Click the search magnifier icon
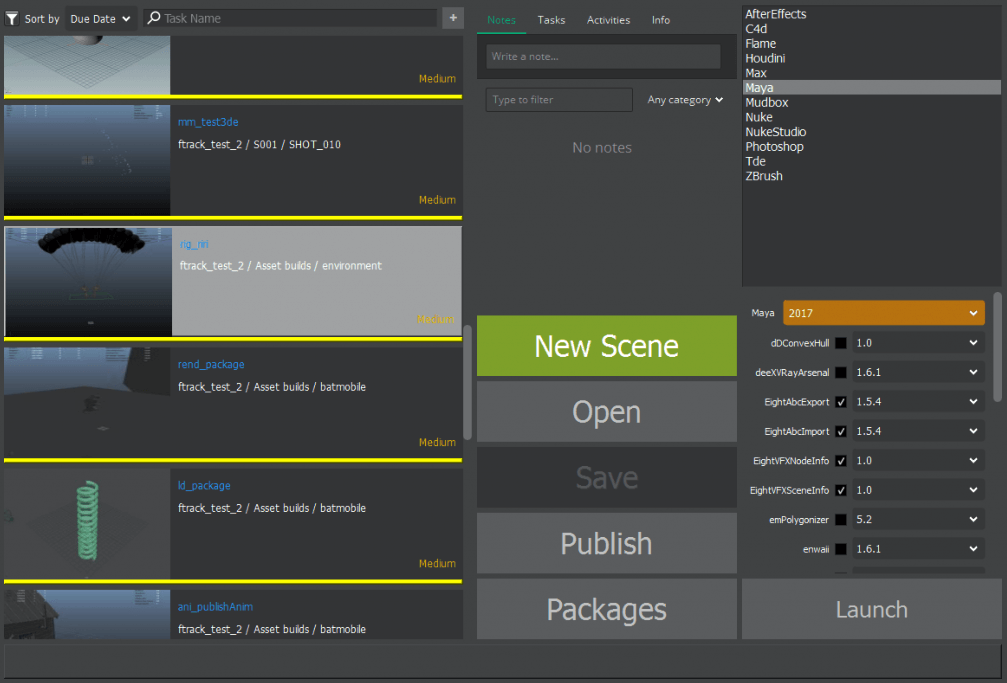The image size is (1007, 683). tap(153, 18)
